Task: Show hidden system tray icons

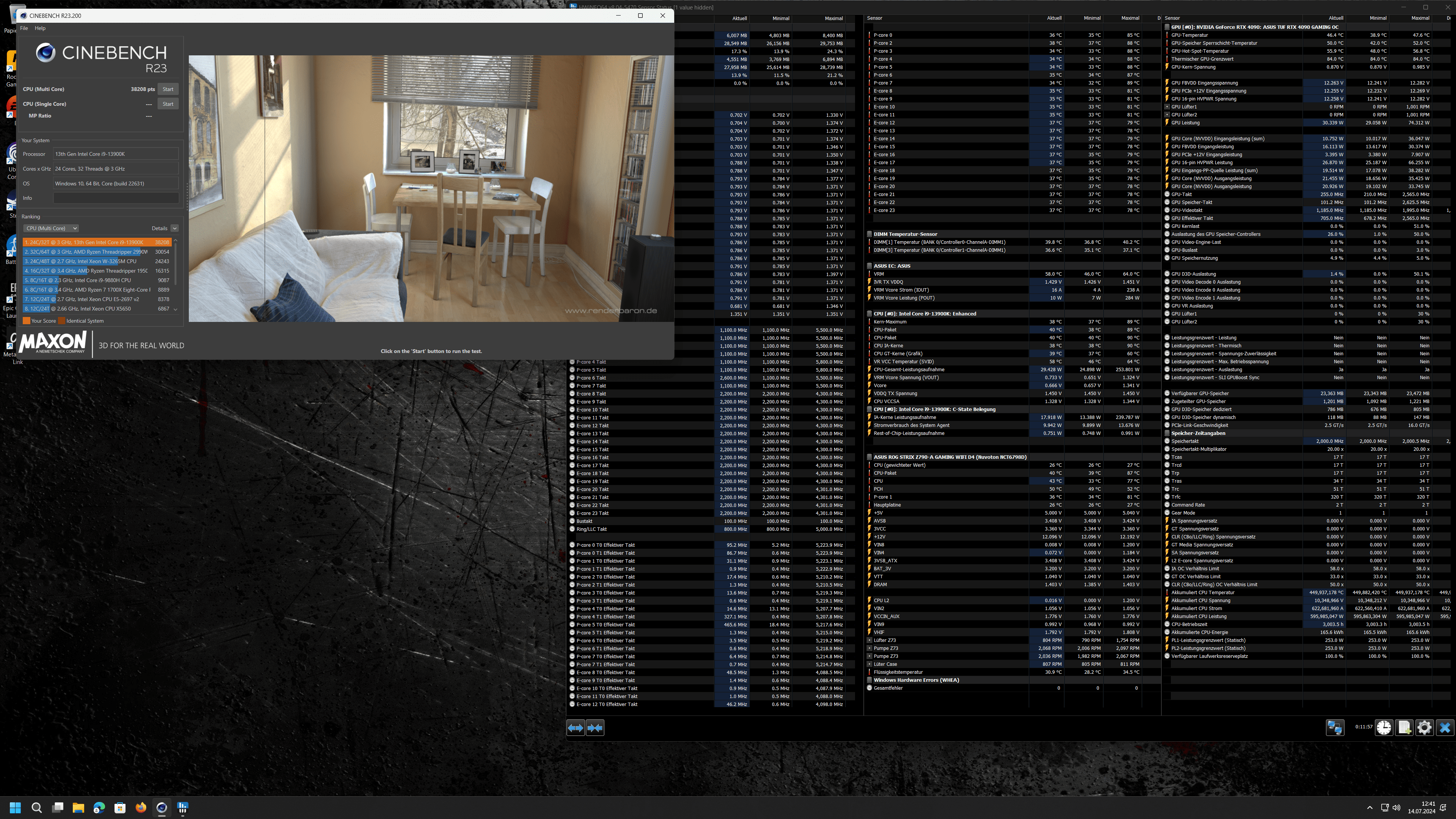Action: 1370,808
